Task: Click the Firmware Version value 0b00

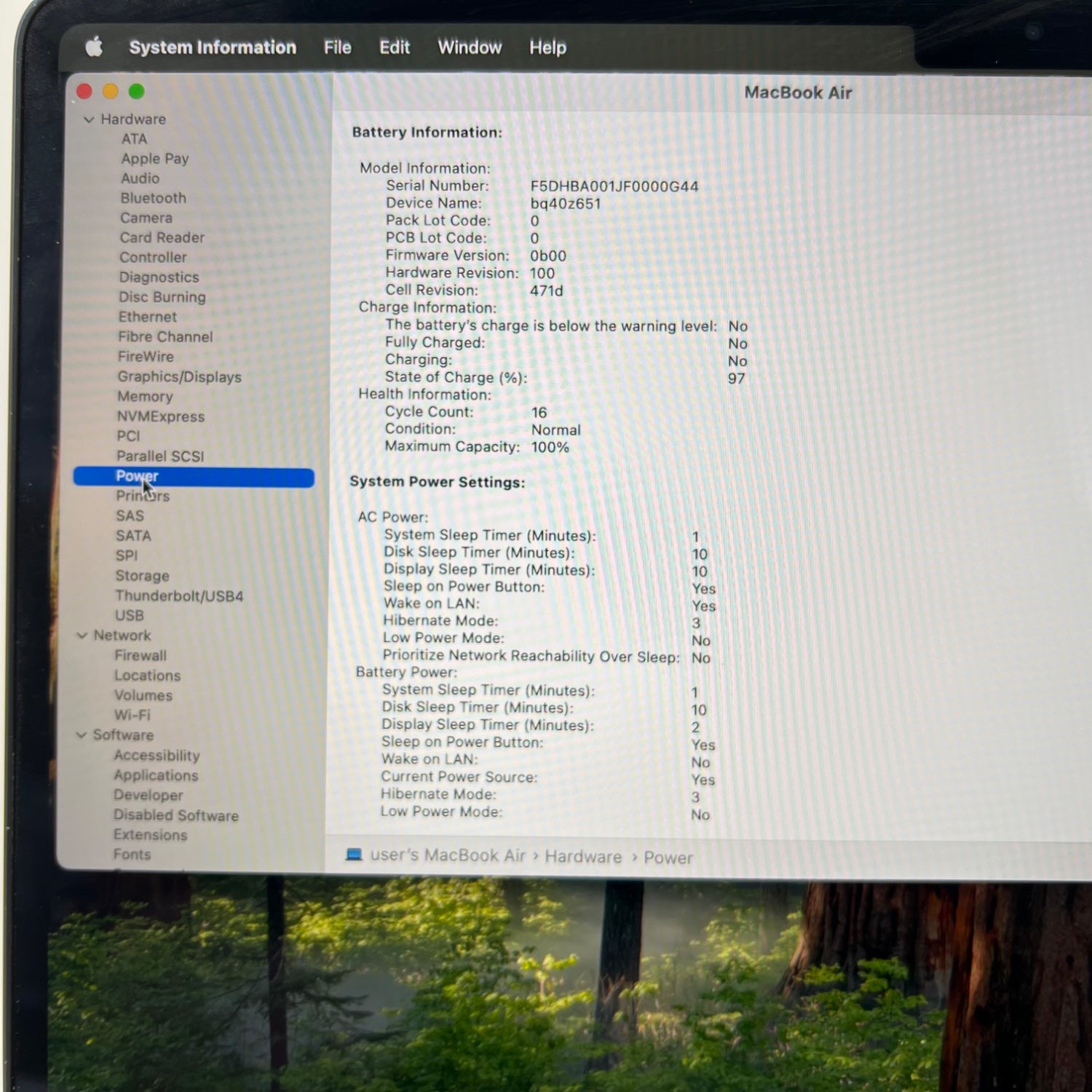Action: tap(547, 256)
